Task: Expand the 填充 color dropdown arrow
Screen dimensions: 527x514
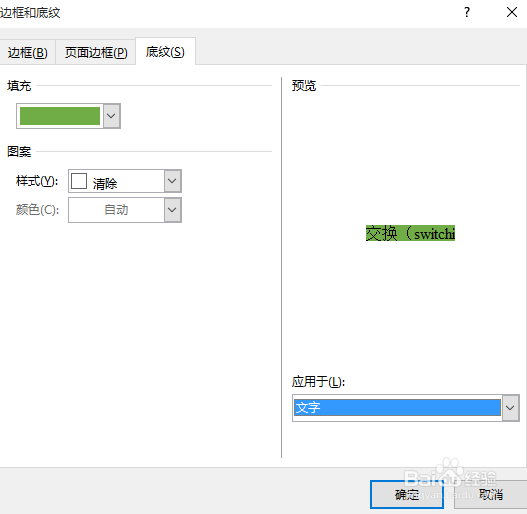Action: point(111,116)
